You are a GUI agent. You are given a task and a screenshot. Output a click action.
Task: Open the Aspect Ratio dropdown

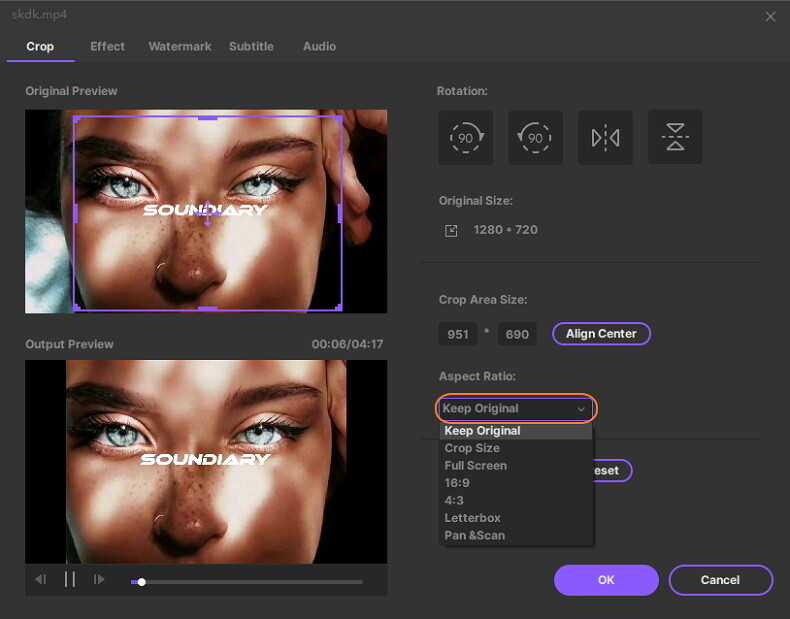click(516, 408)
